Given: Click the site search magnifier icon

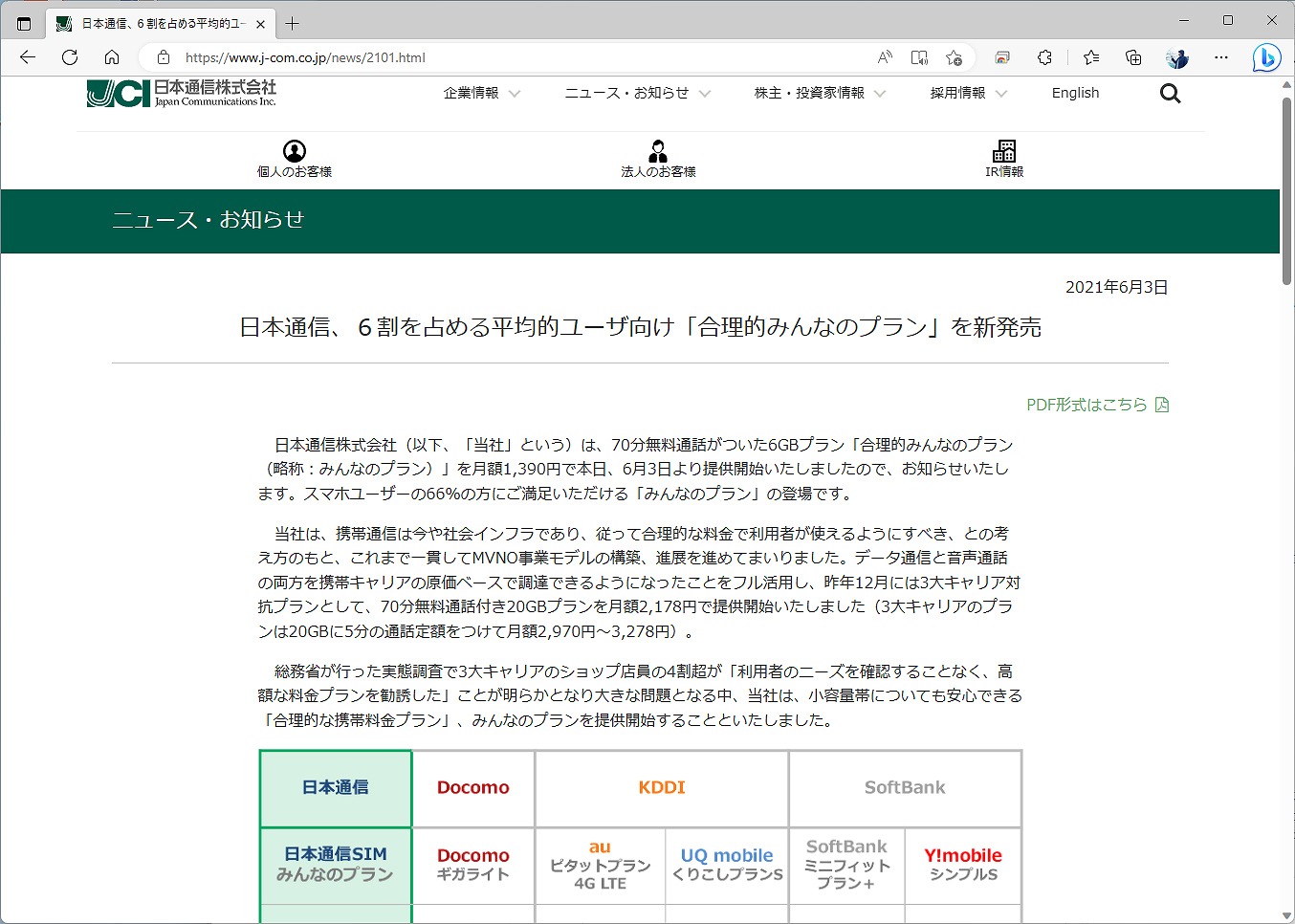Looking at the screenshot, I should (1170, 94).
